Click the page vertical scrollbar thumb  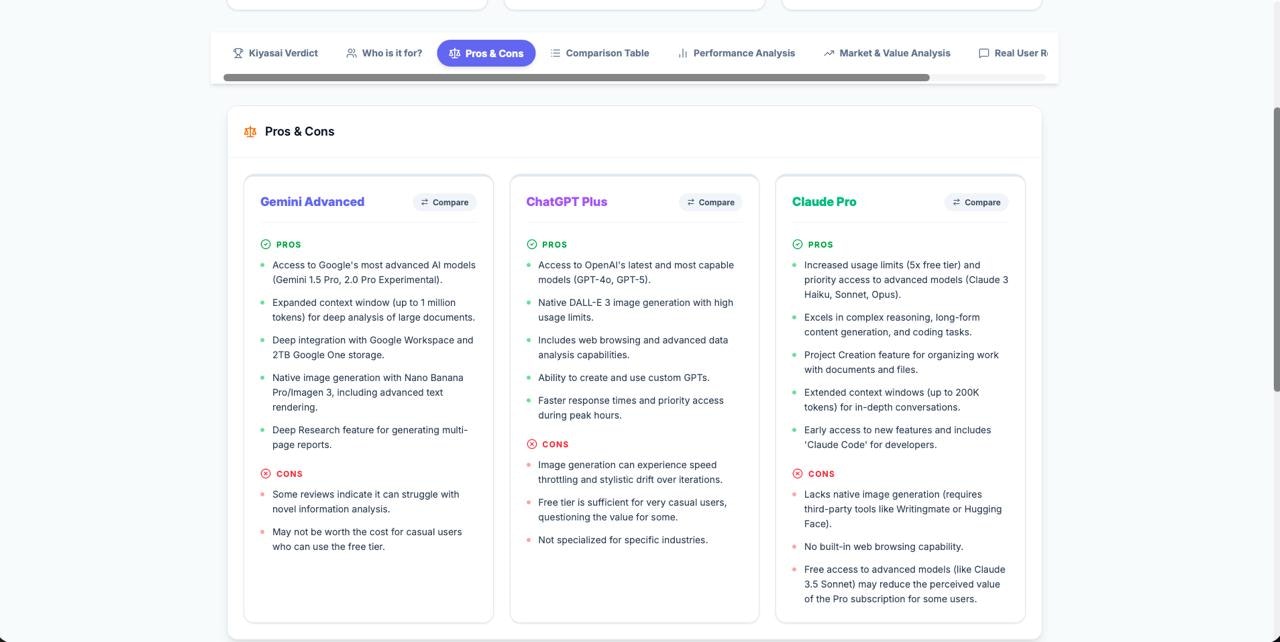(1275, 250)
